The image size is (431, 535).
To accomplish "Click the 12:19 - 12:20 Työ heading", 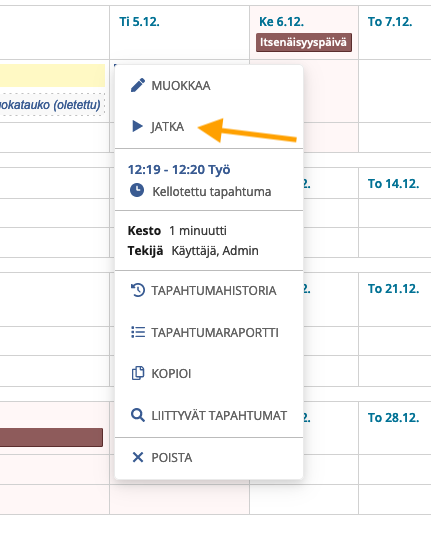I will point(179,170).
